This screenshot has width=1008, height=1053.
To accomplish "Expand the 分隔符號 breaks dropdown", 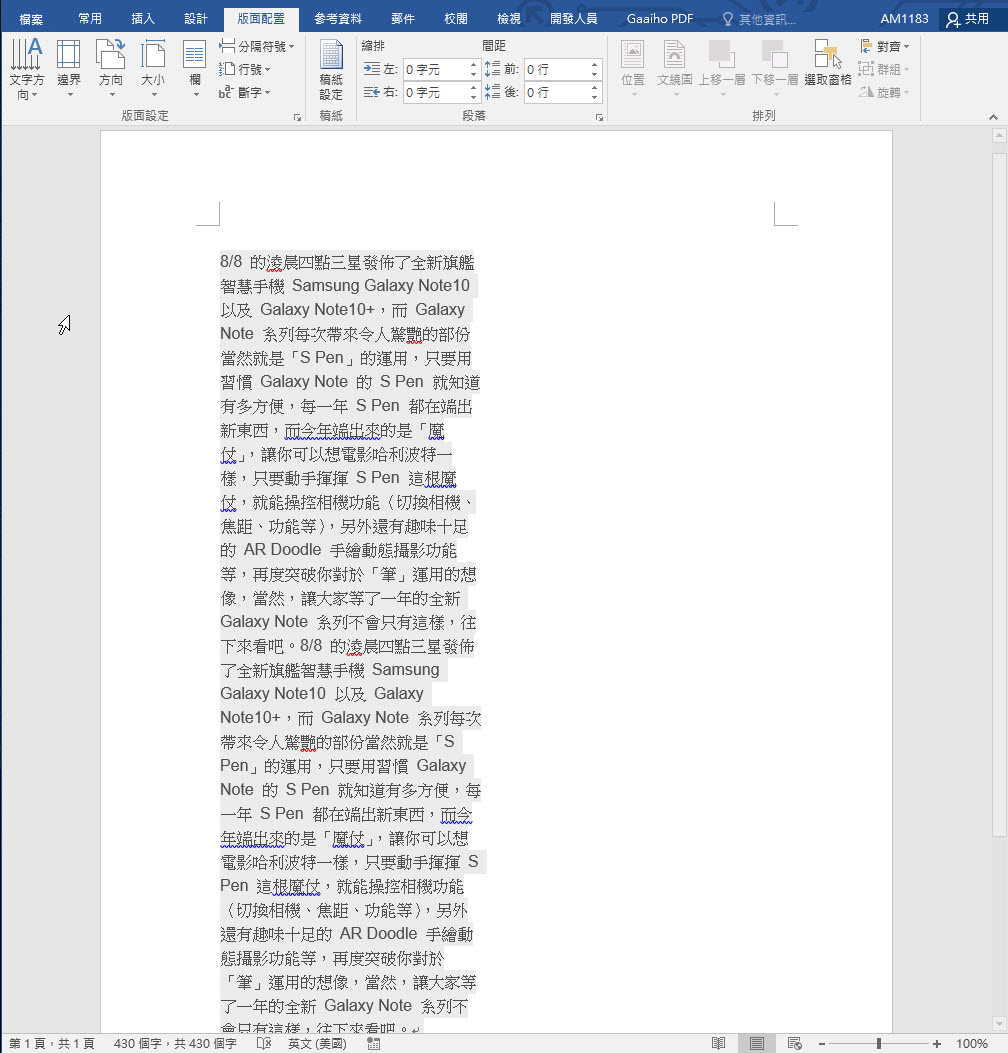I will click(257, 46).
